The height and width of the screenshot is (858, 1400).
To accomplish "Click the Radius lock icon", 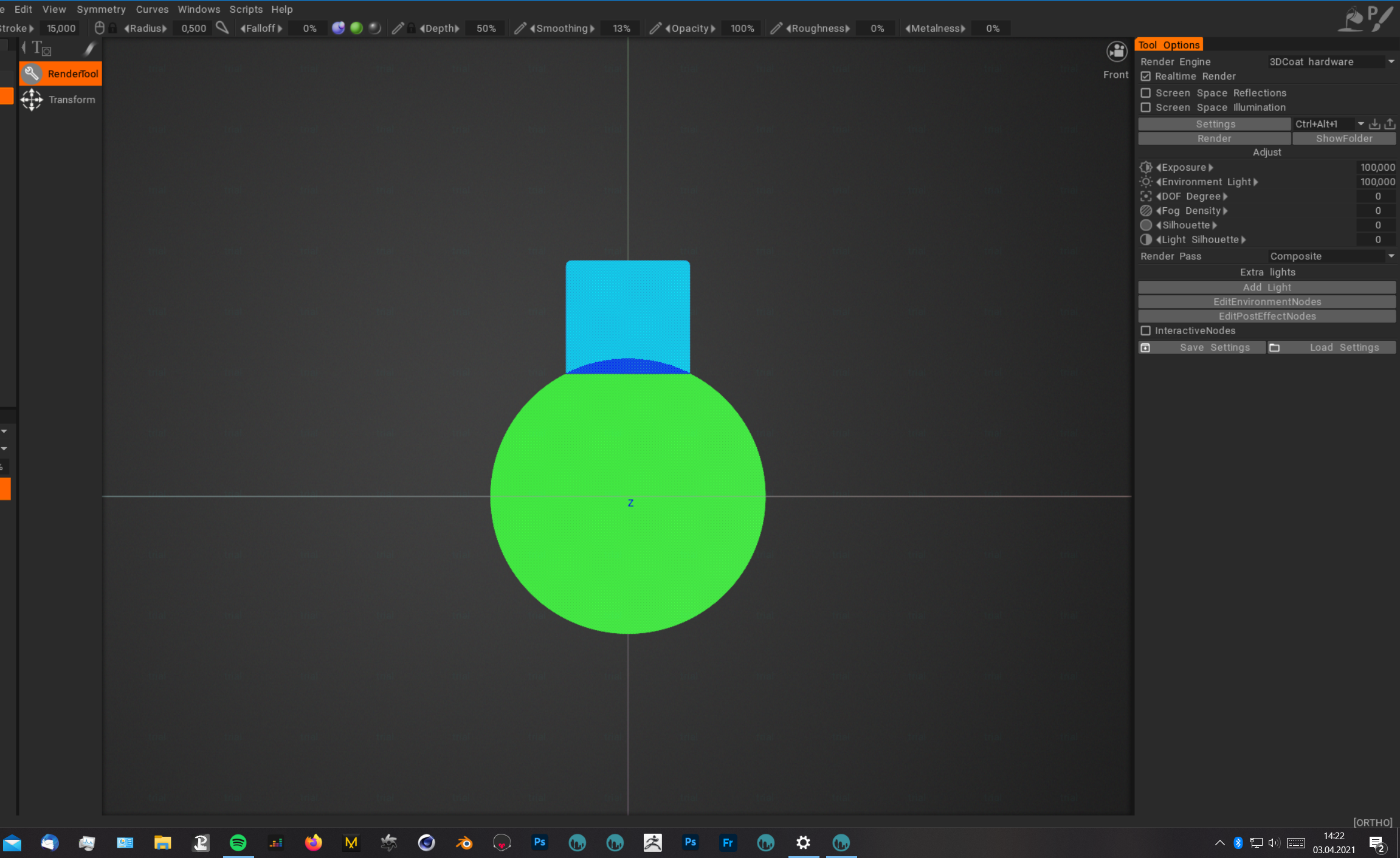I will pyautogui.click(x=113, y=29).
